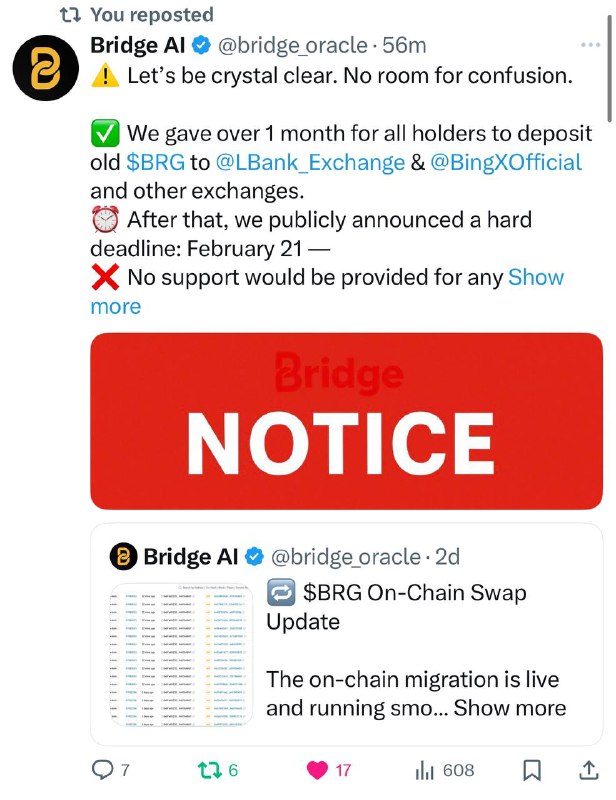Open quoted post's transaction table thumbnail
Image resolution: width=616 pixels, height=800 pixels.
[x=182, y=655]
